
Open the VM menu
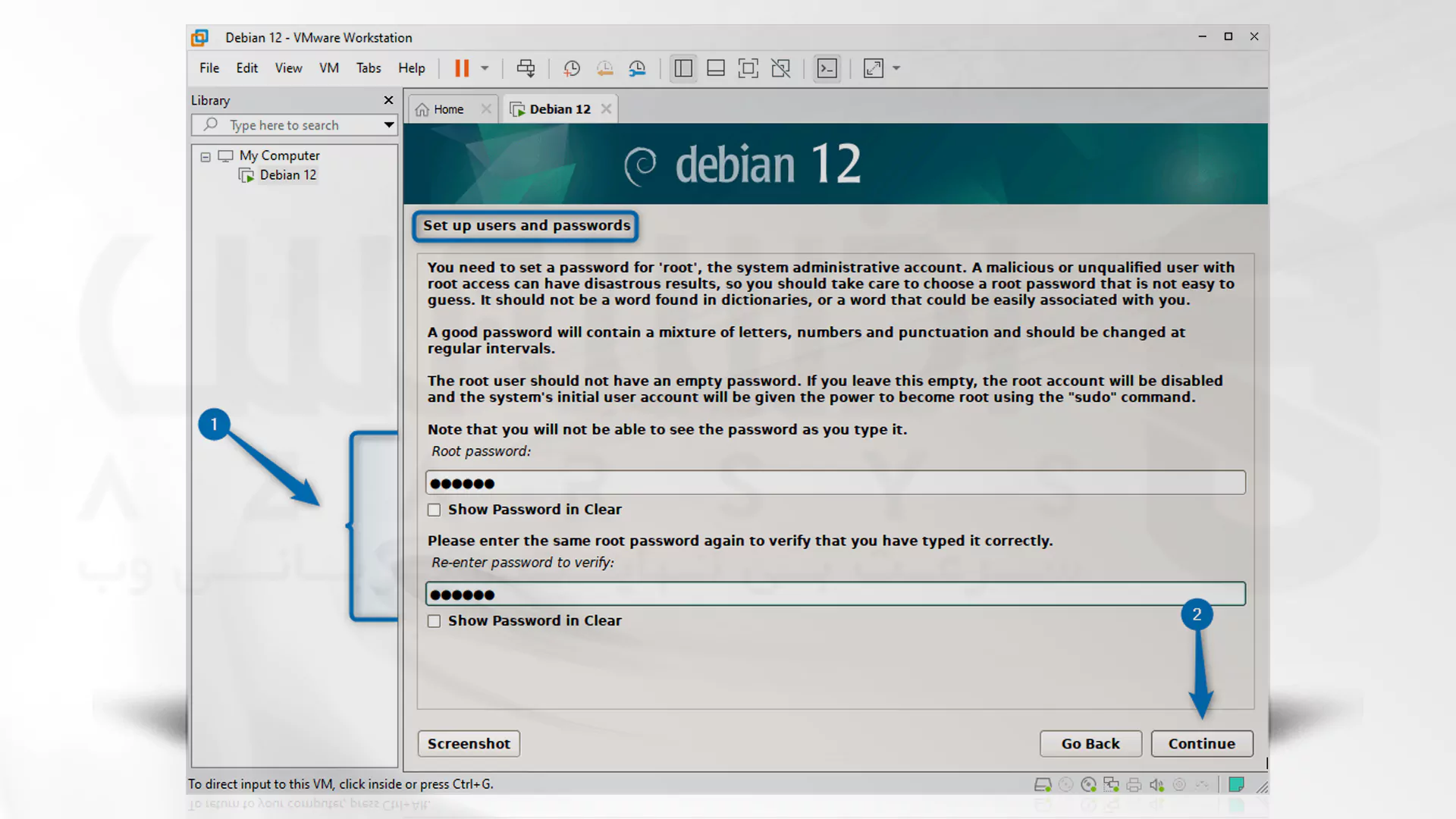click(329, 68)
